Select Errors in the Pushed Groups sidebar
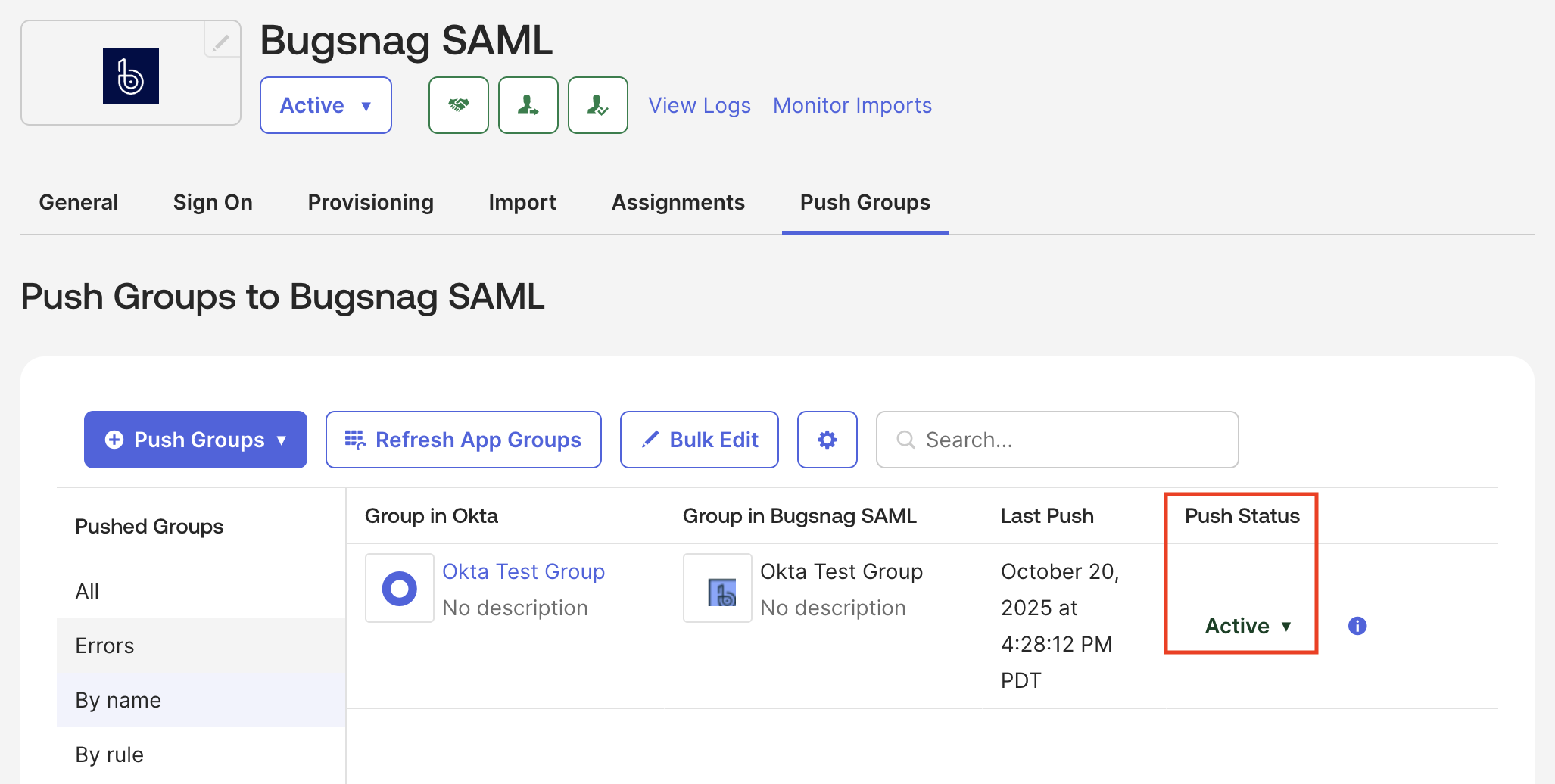Image resolution: width=1555 pixels, height=784 pixels. [x=104, y=645]
